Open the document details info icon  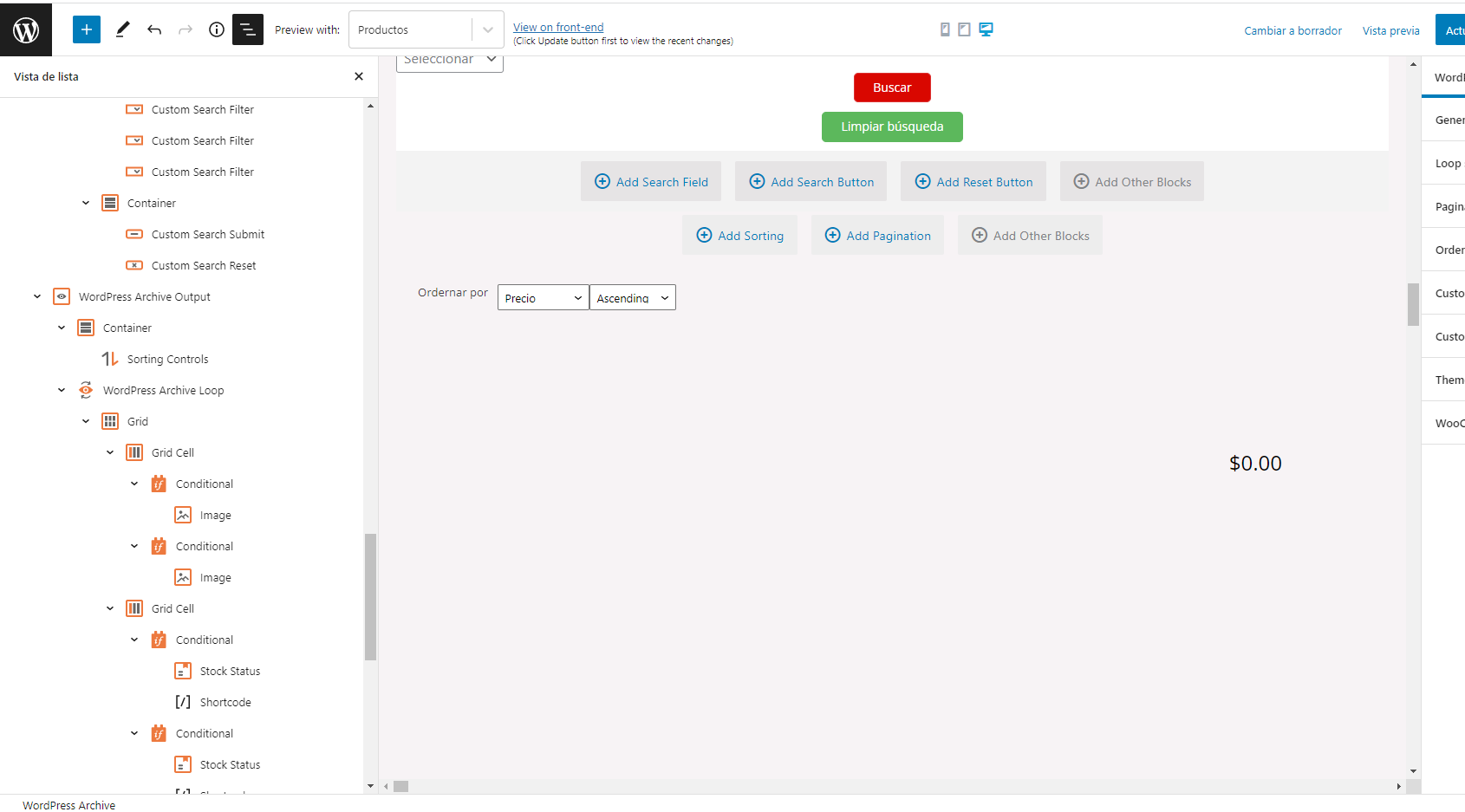pos(217,29)
